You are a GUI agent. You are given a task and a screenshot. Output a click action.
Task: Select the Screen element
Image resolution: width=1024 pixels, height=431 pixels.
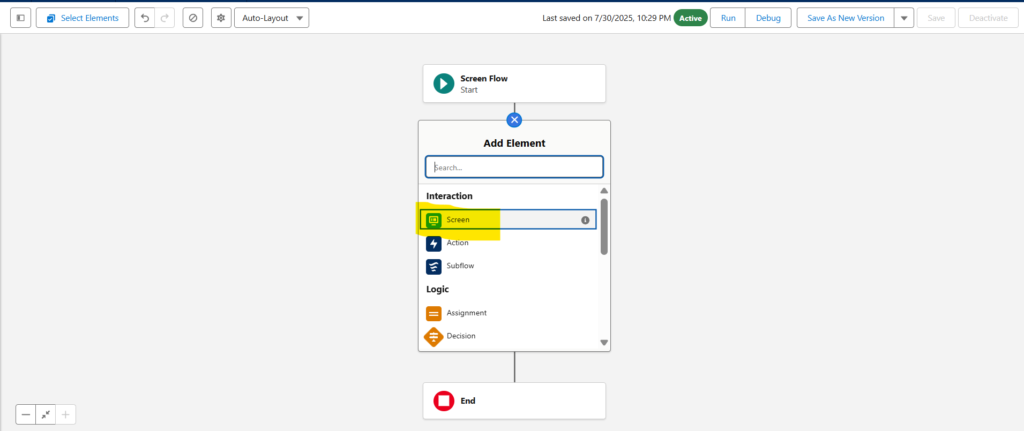[x=458, y=219]
